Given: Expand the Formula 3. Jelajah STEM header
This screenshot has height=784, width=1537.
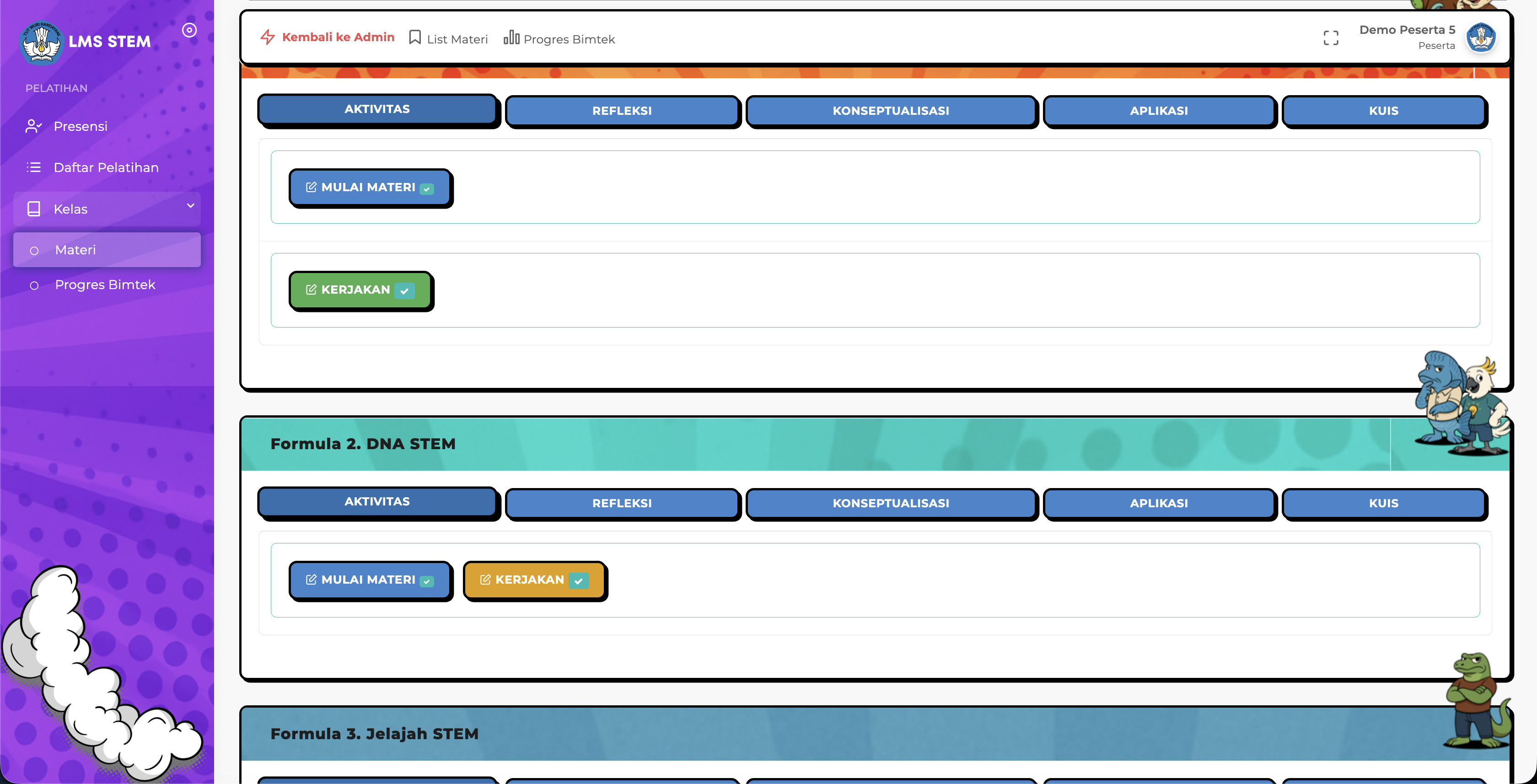Looking at the screenshot, I should pyautogui.click(x=374, y=734).
